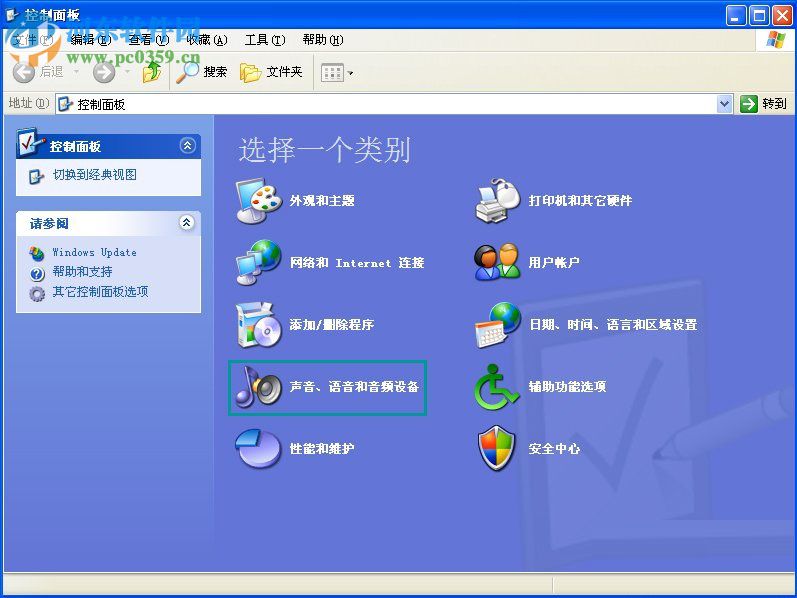
Task: Click the 性能和维护 category label
Action: coord(322,448)
